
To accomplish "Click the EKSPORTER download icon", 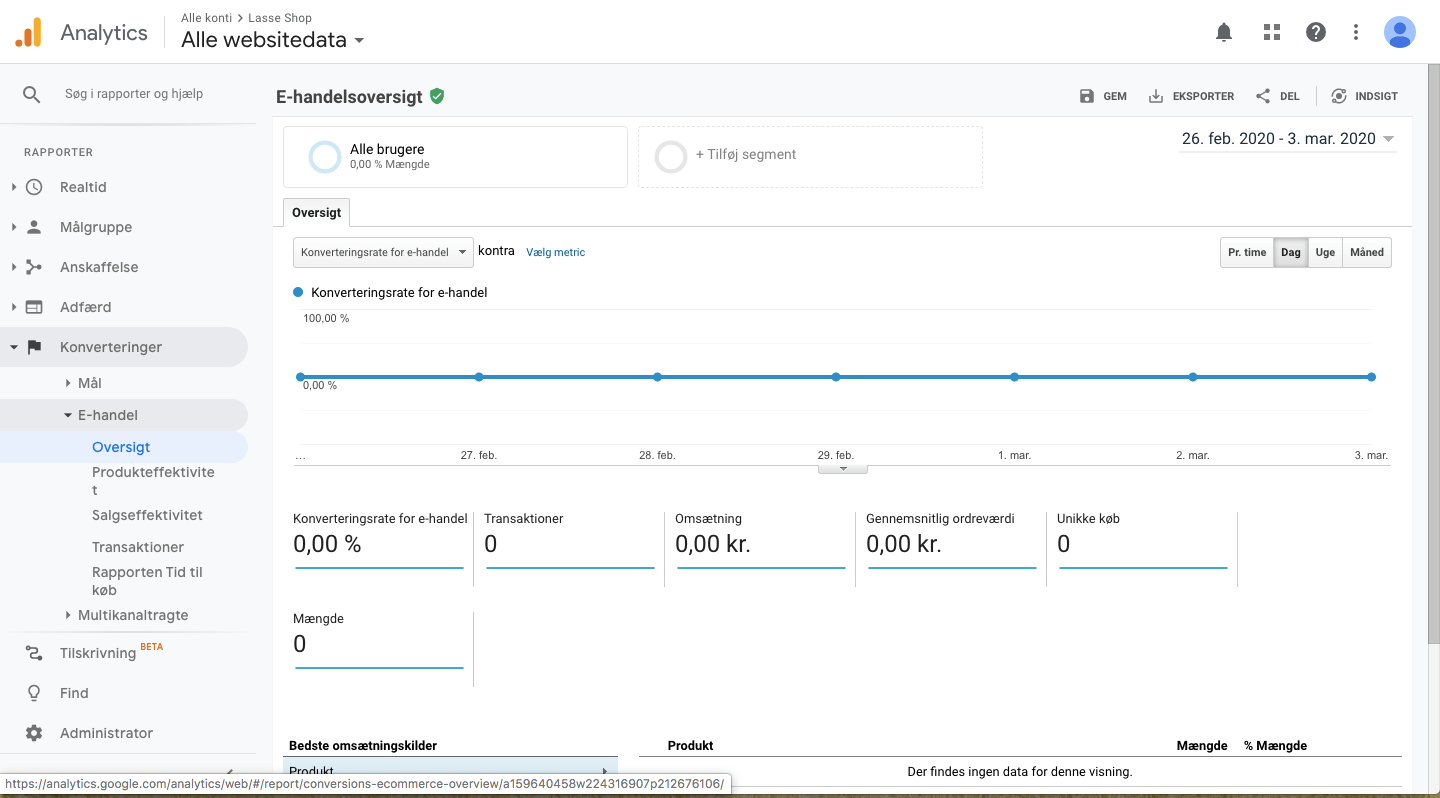I will pos(1156,96).
